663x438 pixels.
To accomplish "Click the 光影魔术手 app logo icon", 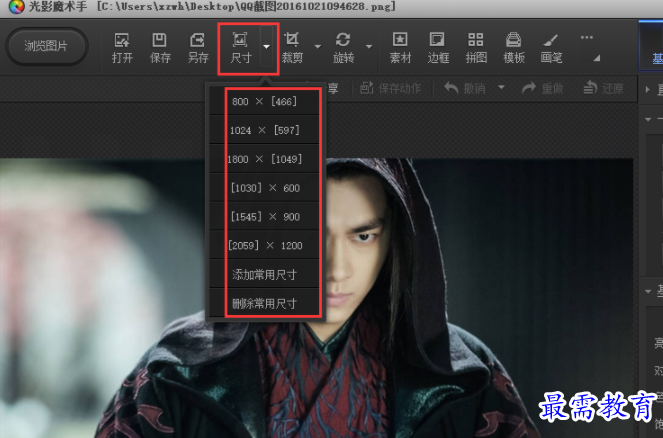I will point(16,7).
